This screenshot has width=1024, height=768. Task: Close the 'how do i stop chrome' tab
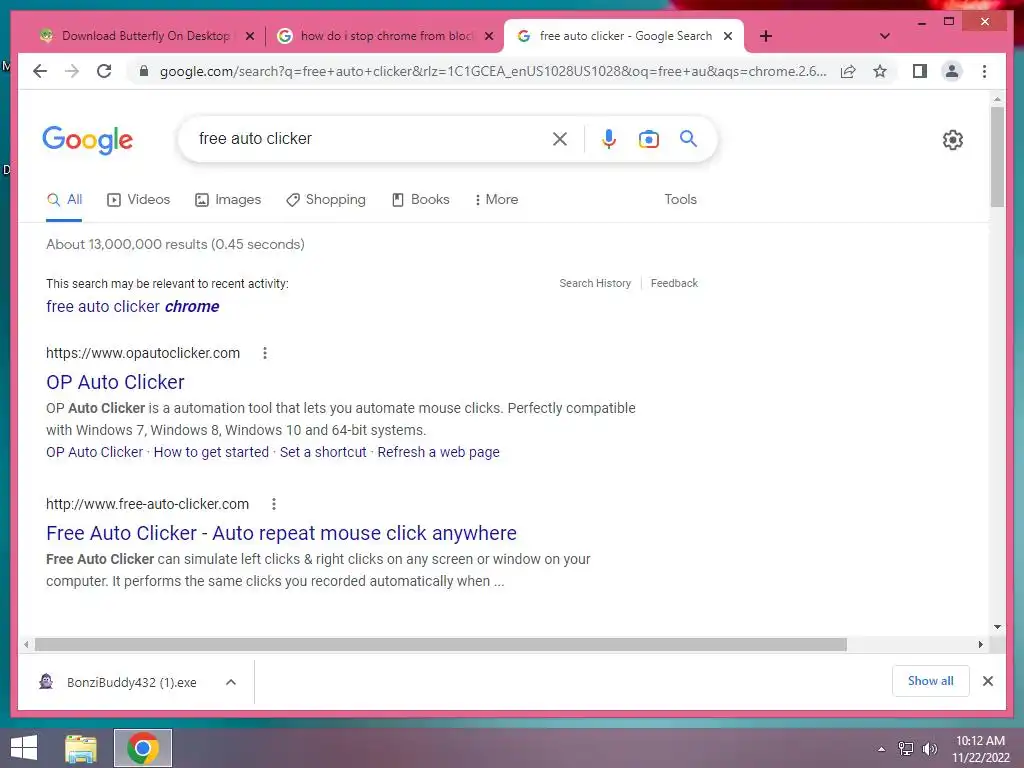(x=488, y=36)
